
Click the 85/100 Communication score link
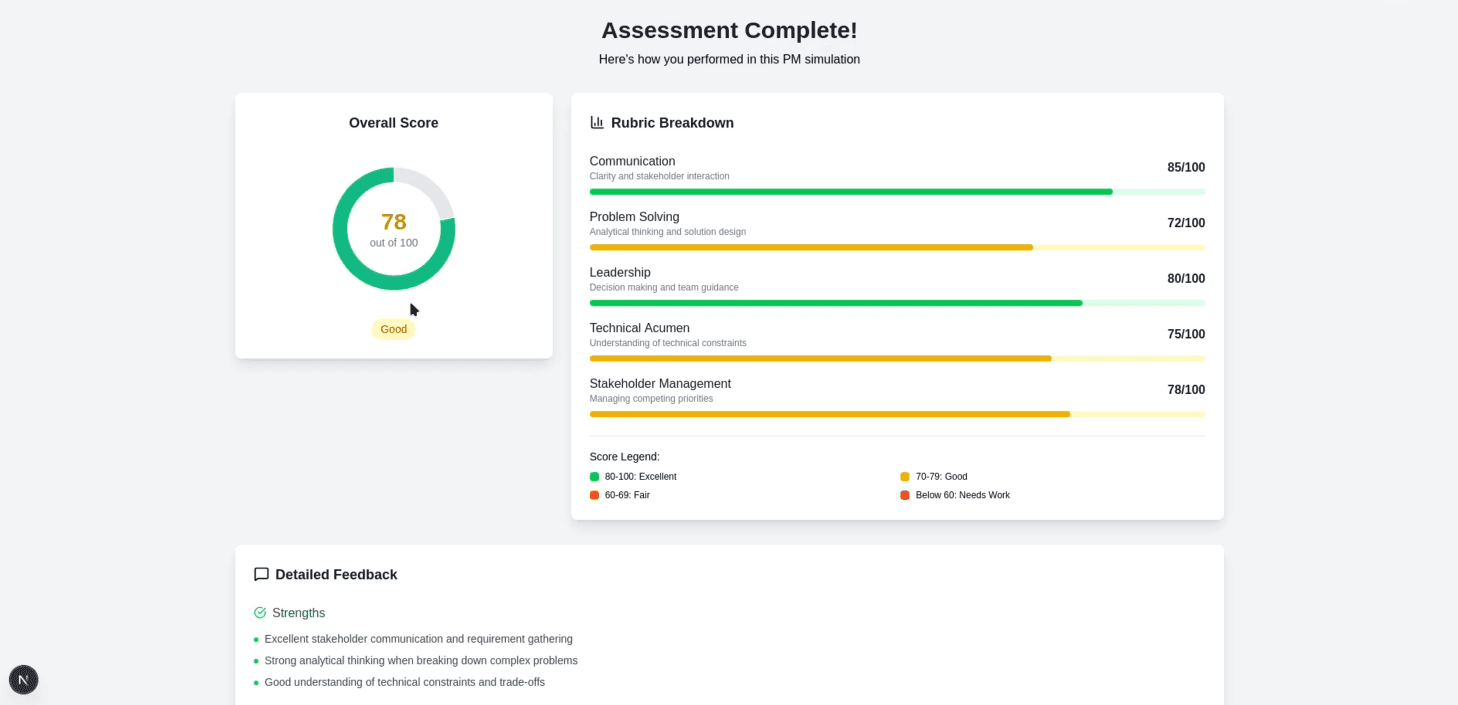click(1186, 167)
